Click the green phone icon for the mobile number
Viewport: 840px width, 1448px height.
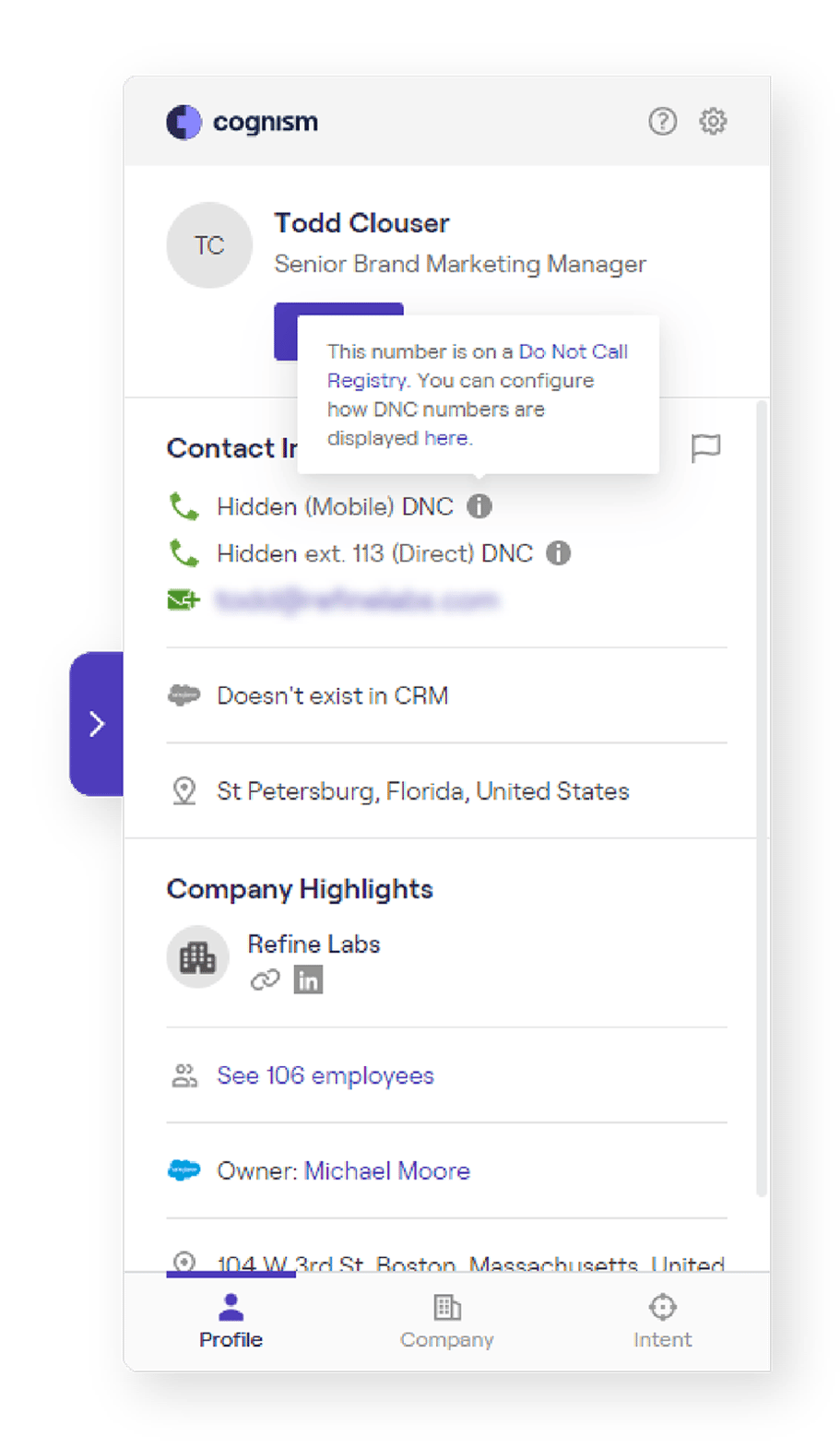point(183,506)
